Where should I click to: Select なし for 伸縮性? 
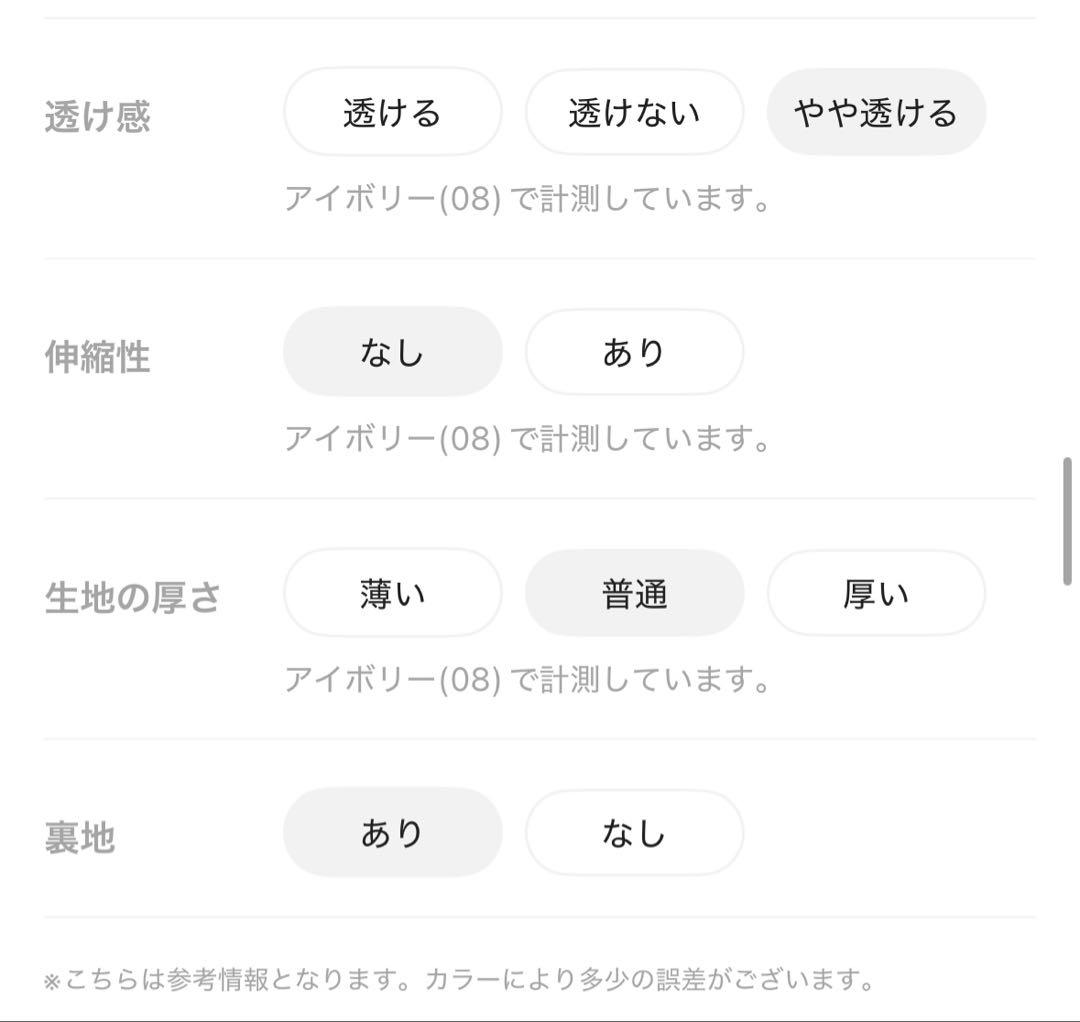(393, 352)
